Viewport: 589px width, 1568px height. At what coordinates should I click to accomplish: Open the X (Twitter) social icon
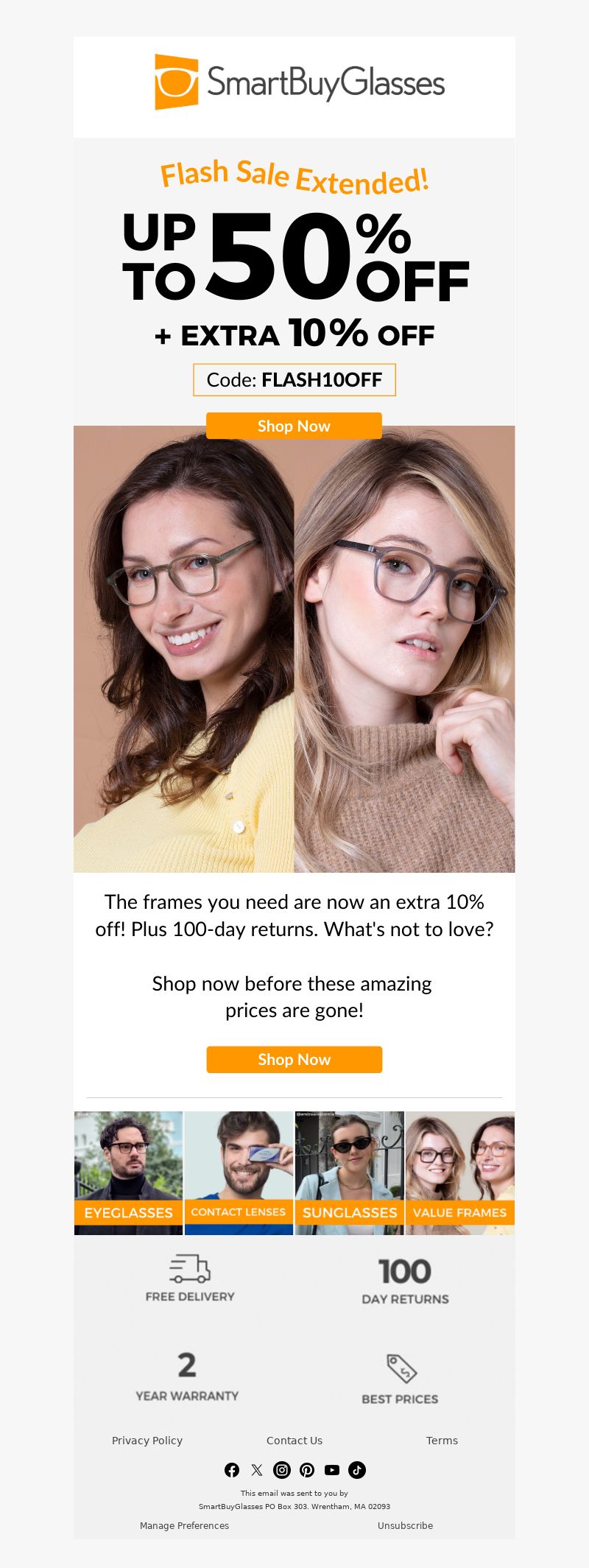257,1470
